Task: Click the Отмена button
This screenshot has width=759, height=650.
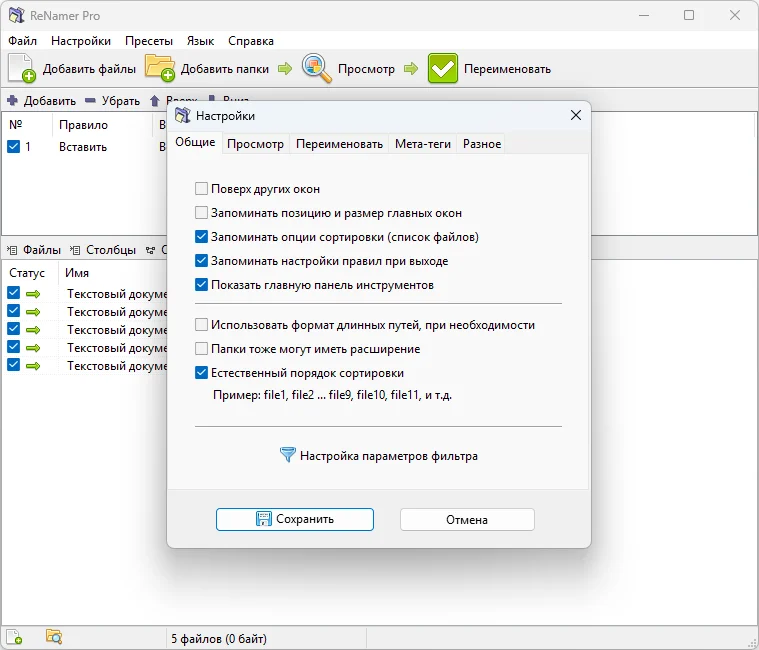Action: (x=467, y=519)
